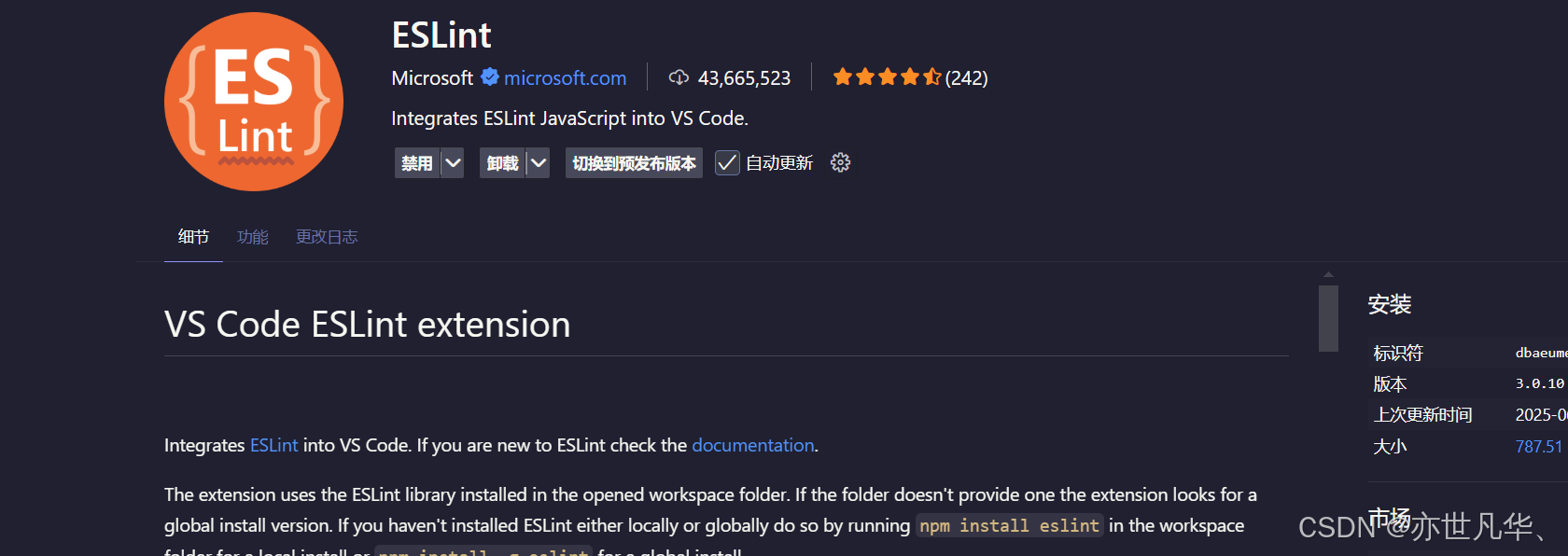Click the 标识符 row label
Screen dimensions: 1568x556
click(1398, 353)
